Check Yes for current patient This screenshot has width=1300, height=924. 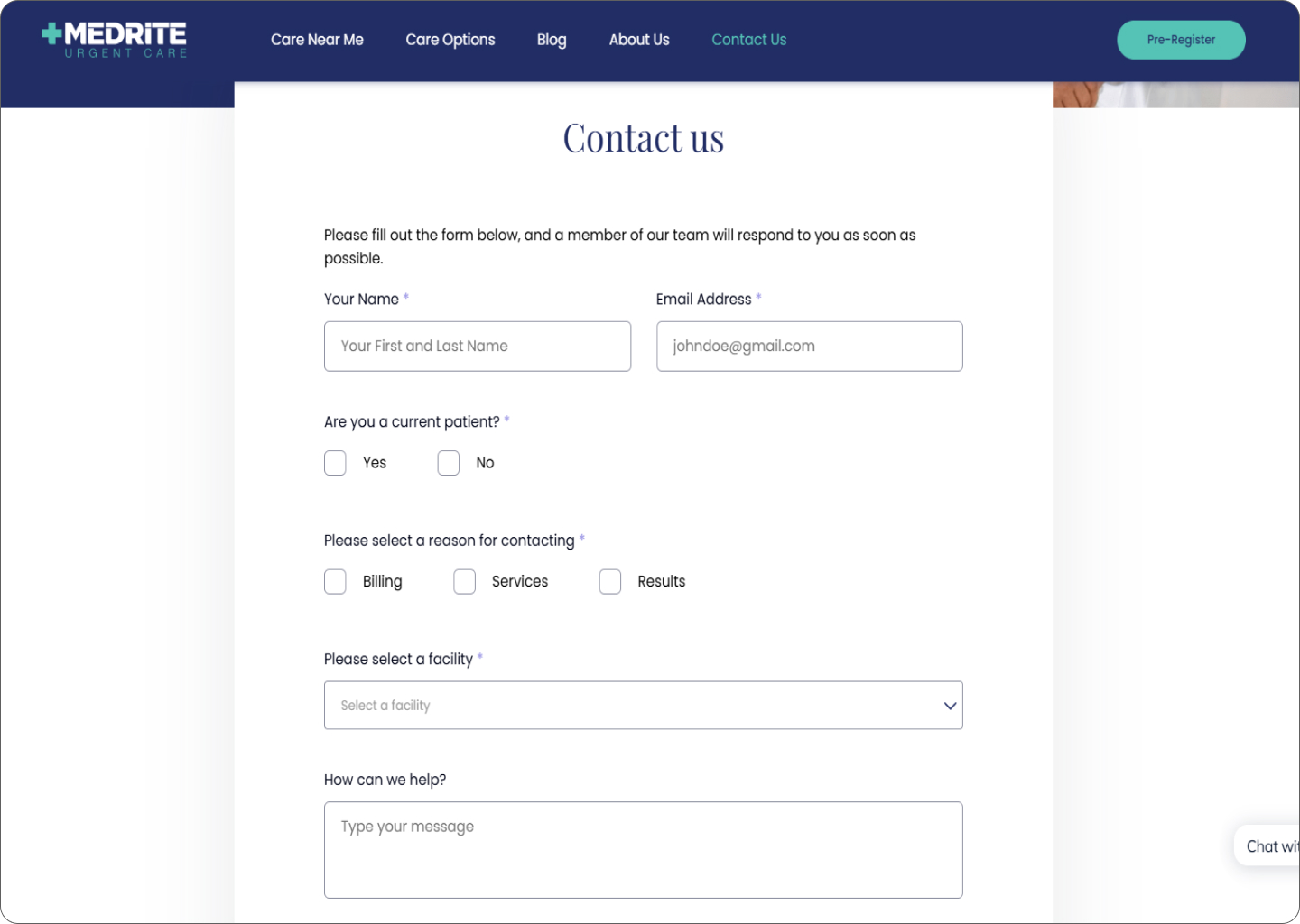[335, 463]
